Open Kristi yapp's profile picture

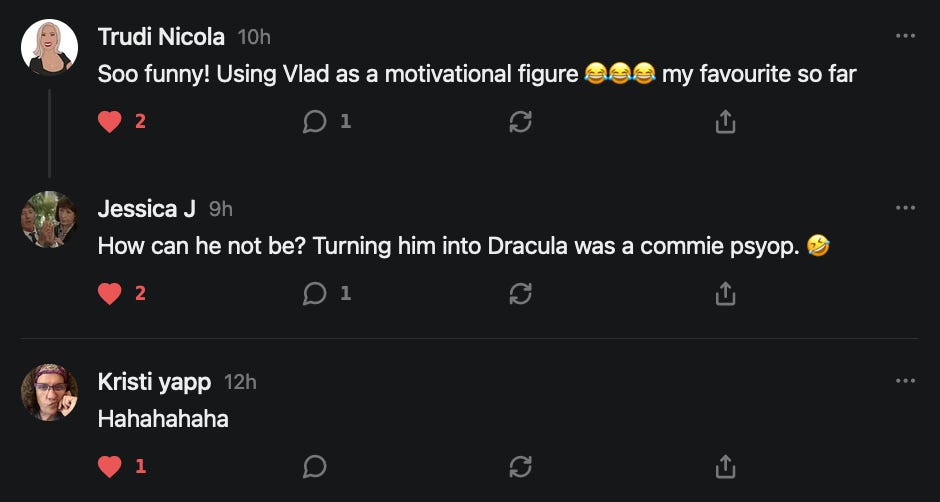(x=49, y=393)
